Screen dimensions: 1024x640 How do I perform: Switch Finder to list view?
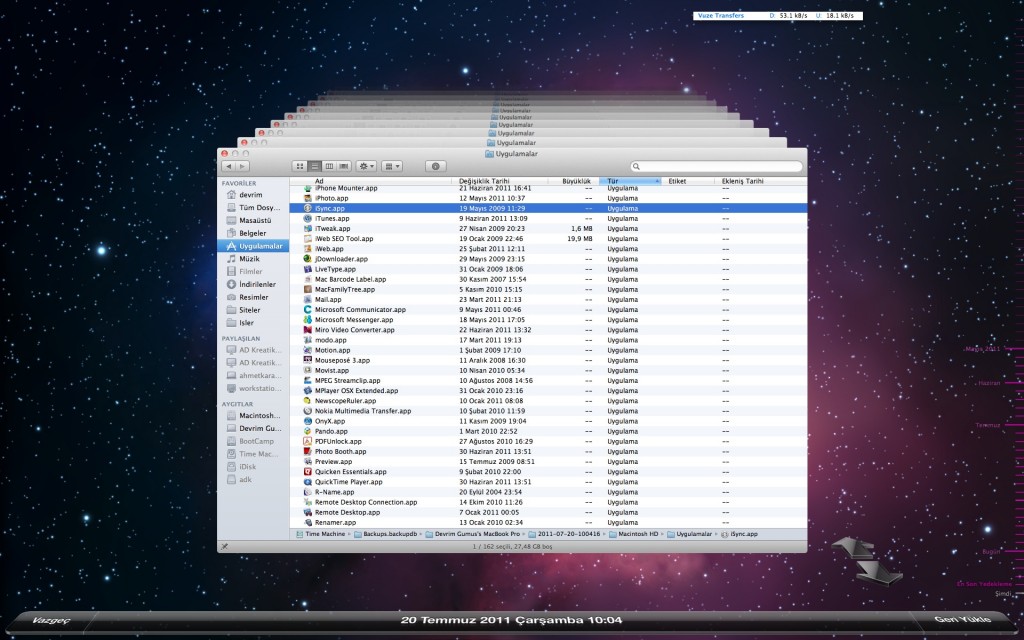[314, 167]
